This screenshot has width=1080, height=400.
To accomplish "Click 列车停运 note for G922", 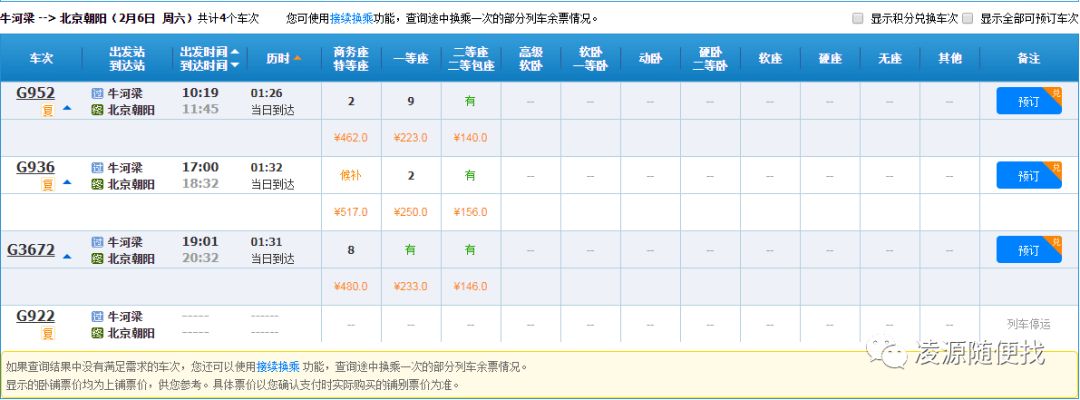I will tap(1029, 324).
